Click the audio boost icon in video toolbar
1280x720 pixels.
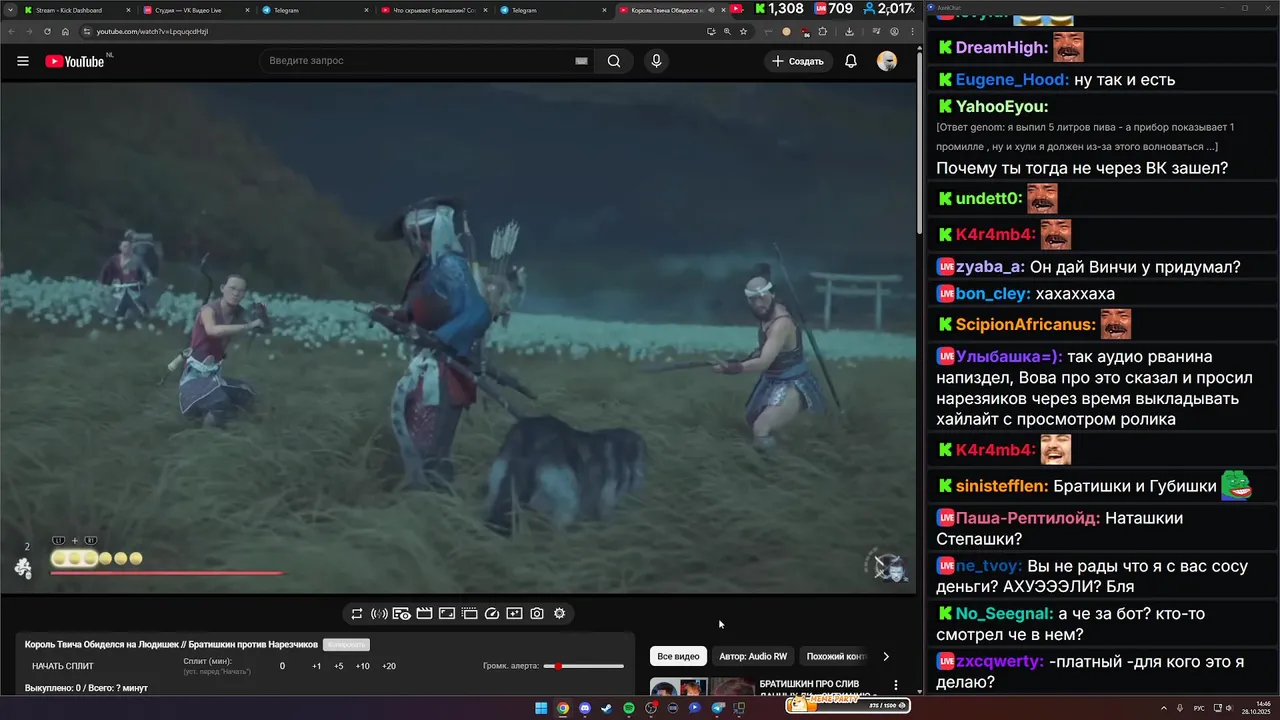point(379,613)
